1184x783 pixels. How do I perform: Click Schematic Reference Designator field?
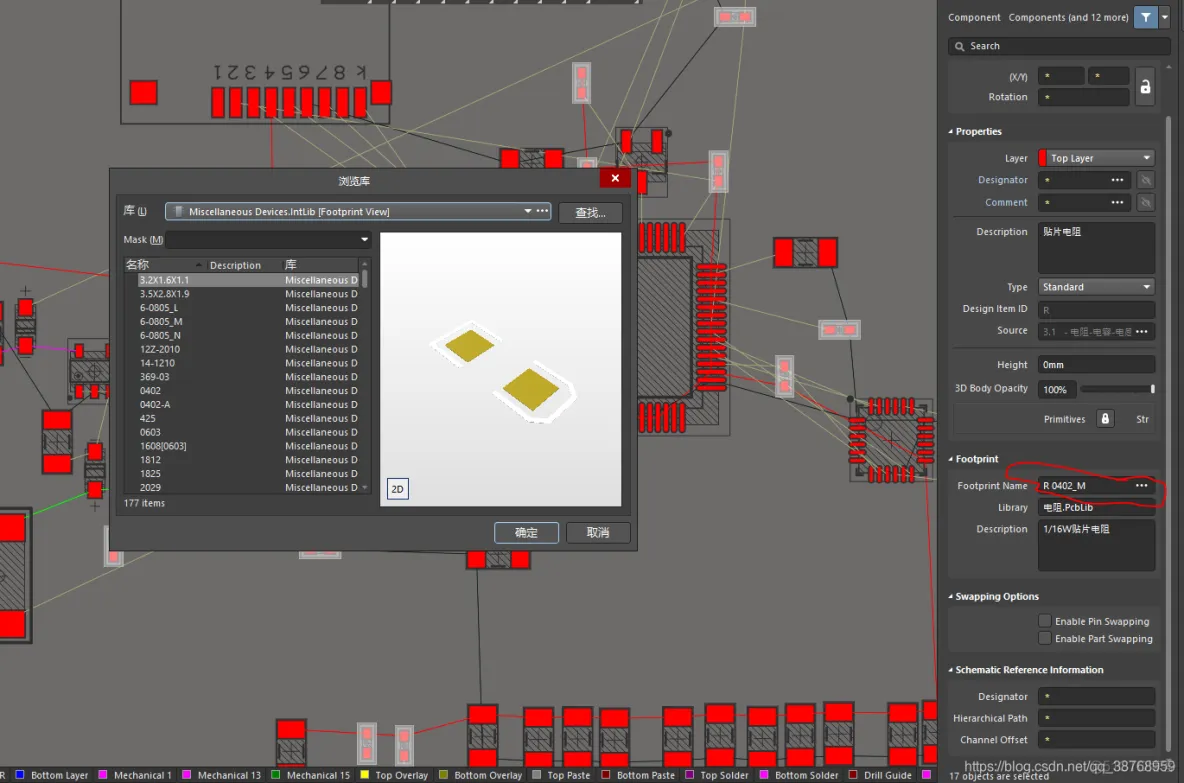[1096, 697]
